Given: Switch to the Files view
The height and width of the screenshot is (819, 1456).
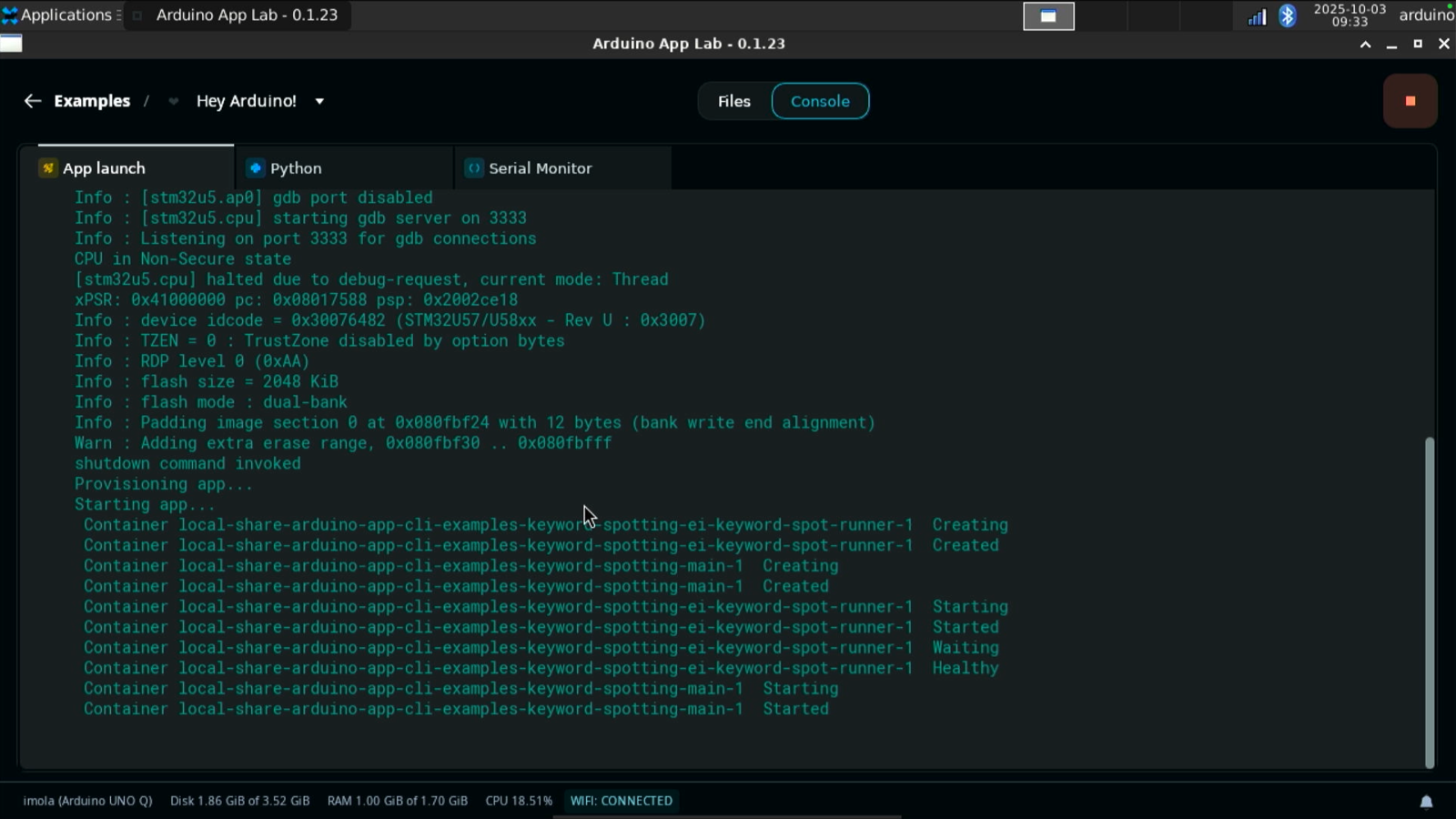Looking at the screenshot, I should pos(734,101).
